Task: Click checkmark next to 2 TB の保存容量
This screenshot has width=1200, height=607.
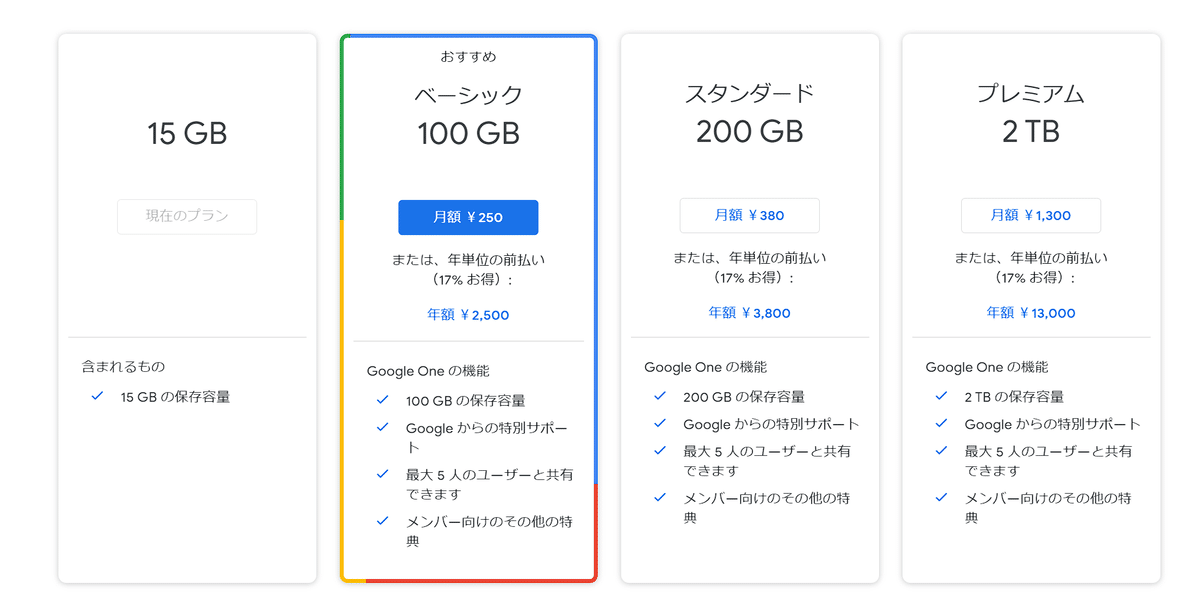Action: pyautogui.click(x=941, y=396)
